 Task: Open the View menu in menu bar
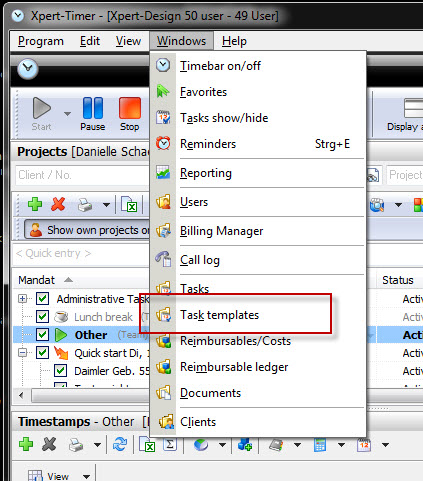click(128, 41)
